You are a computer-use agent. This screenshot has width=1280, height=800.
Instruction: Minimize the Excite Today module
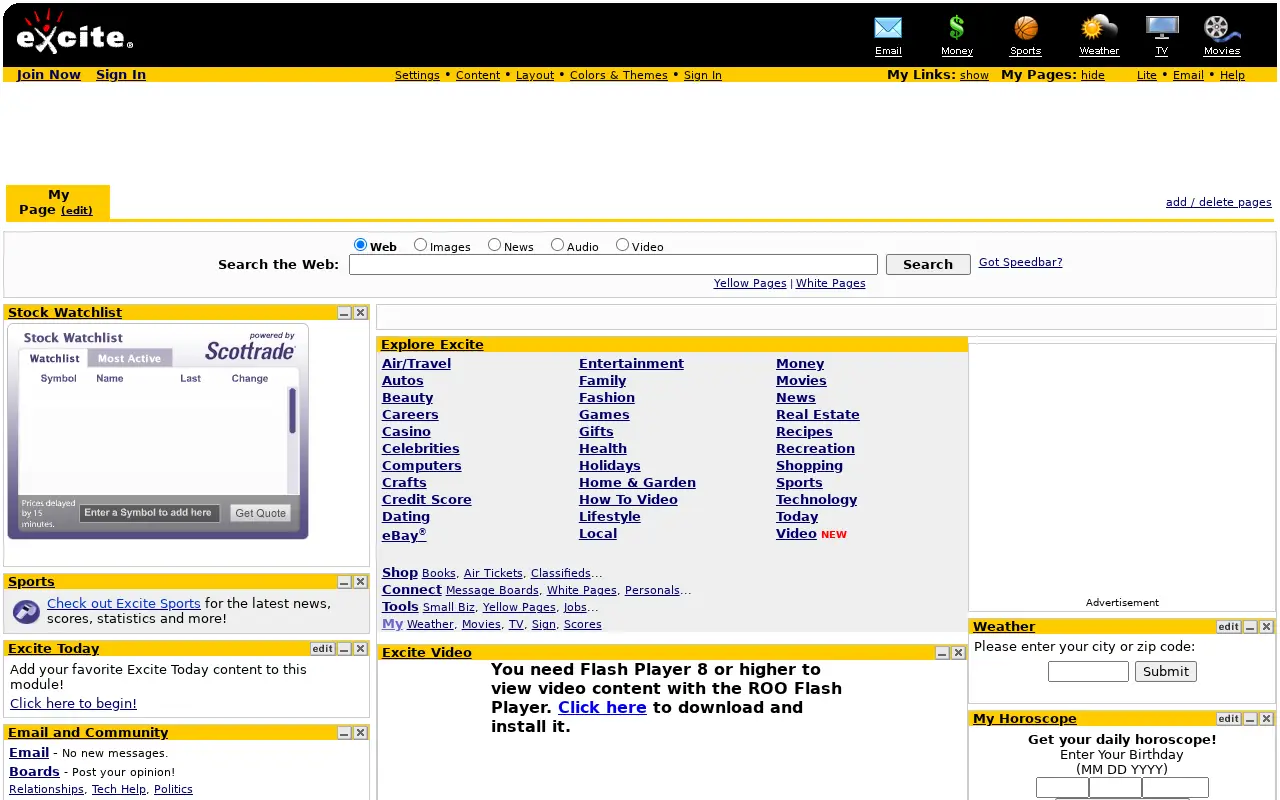[344, 649]
